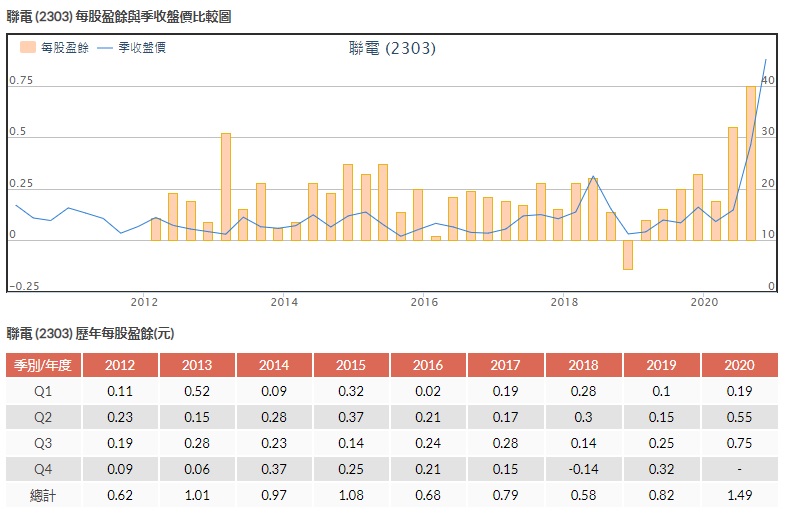The height and width of the screenshot is (519, 787).
Task: Click the 0.75 left axis label
Action: tap(21, 80)
